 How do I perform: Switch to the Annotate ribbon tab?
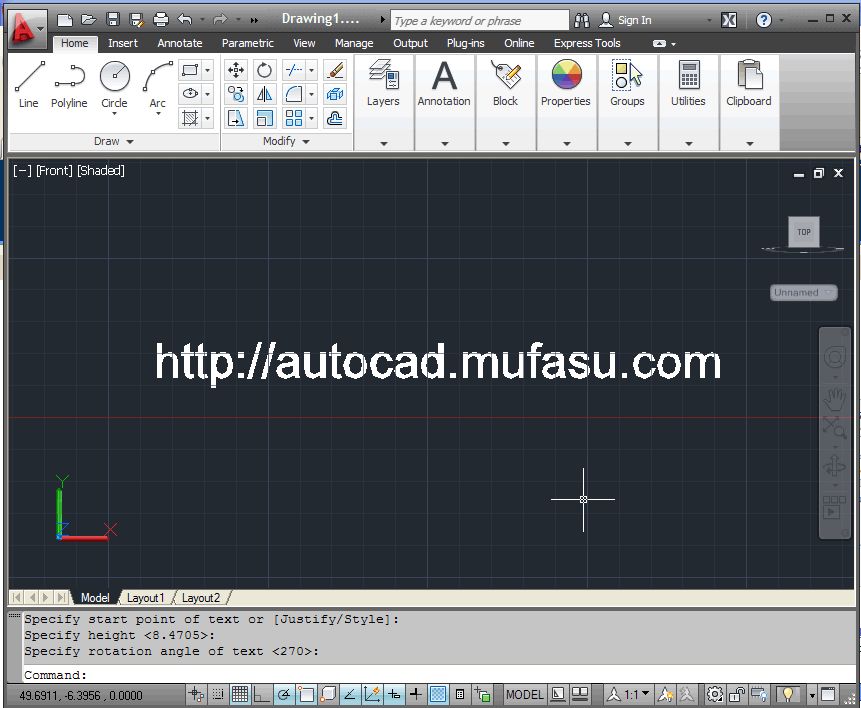180,43
